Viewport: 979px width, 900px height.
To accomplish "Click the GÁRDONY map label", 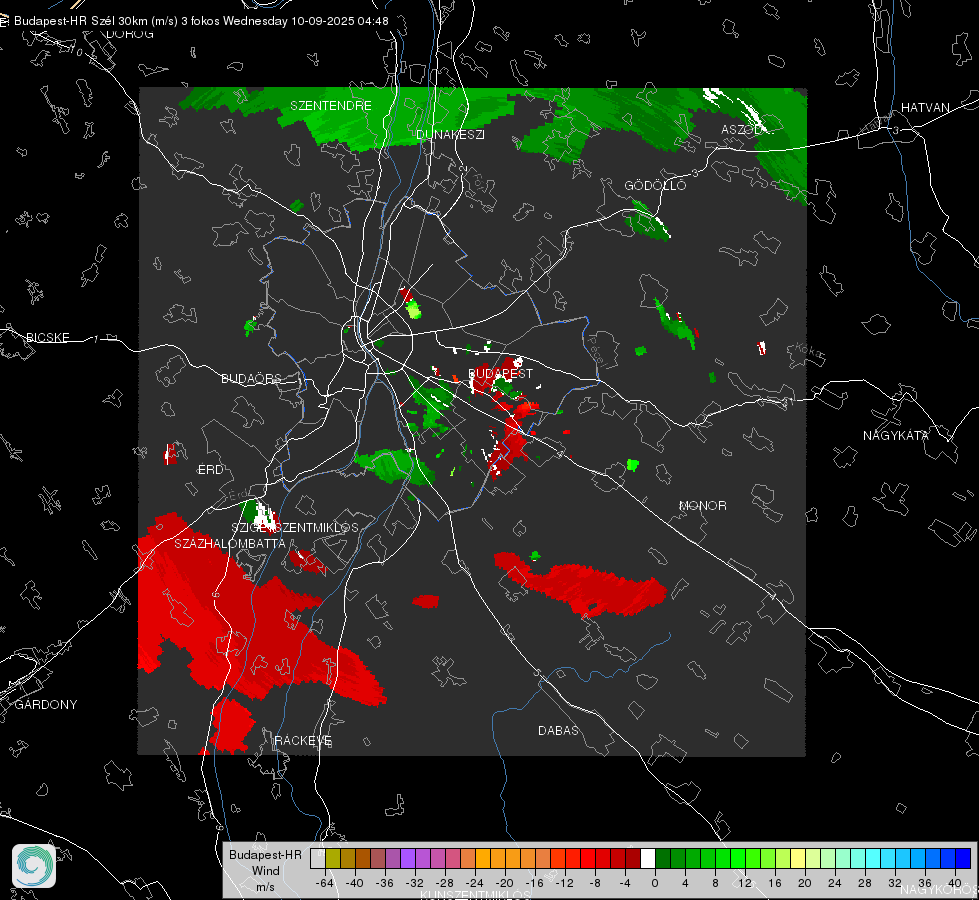I will point(46,705).
